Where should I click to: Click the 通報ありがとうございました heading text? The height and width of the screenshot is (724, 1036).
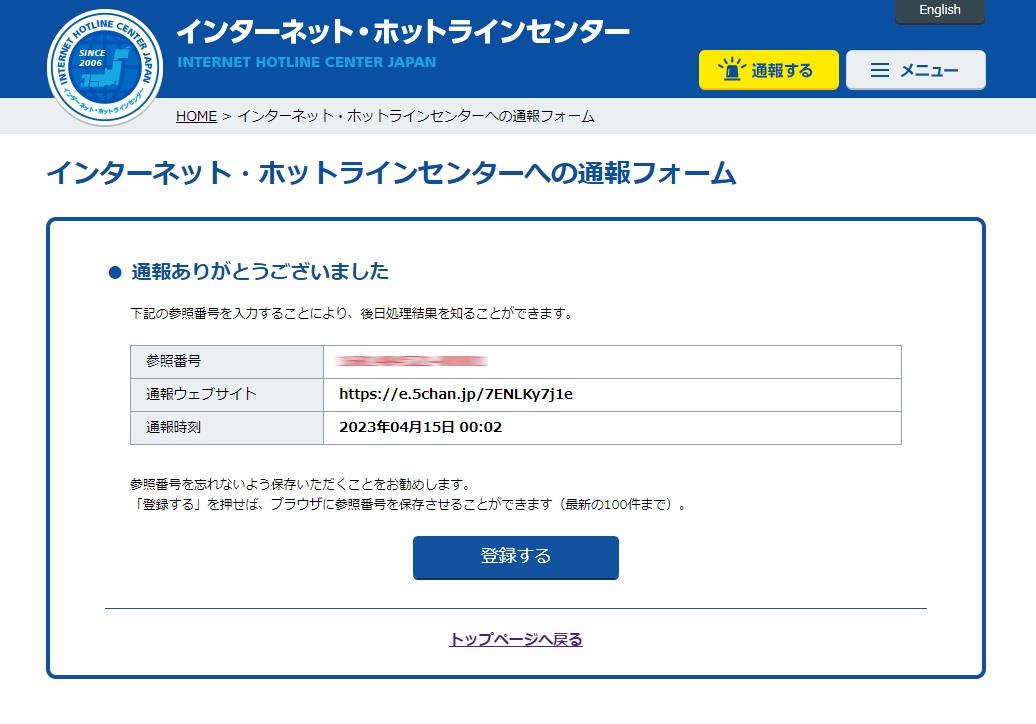pyautogui.click(x=260, y=272)
